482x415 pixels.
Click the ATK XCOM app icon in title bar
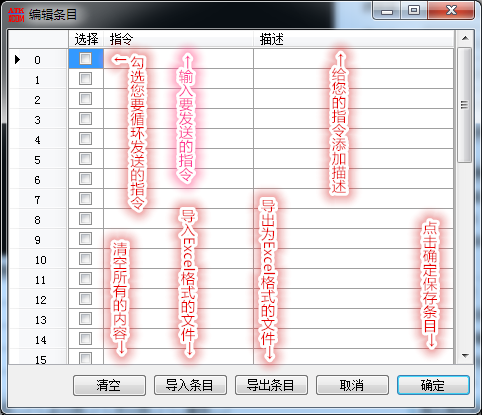[x=16, y=15]
